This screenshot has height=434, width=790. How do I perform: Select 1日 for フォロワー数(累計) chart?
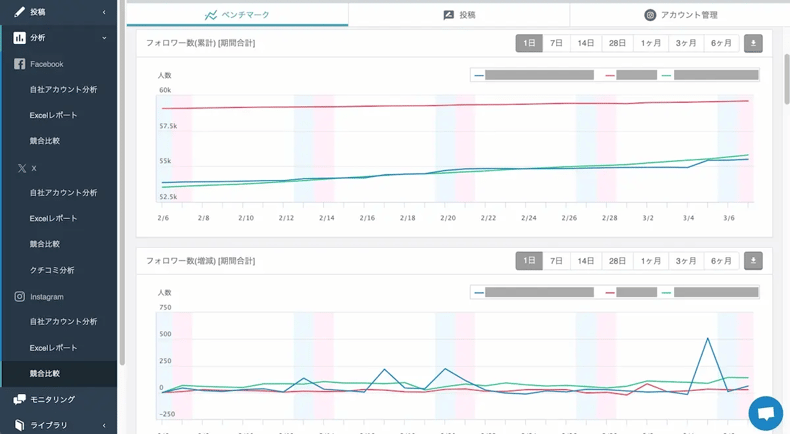pos(529,43)
